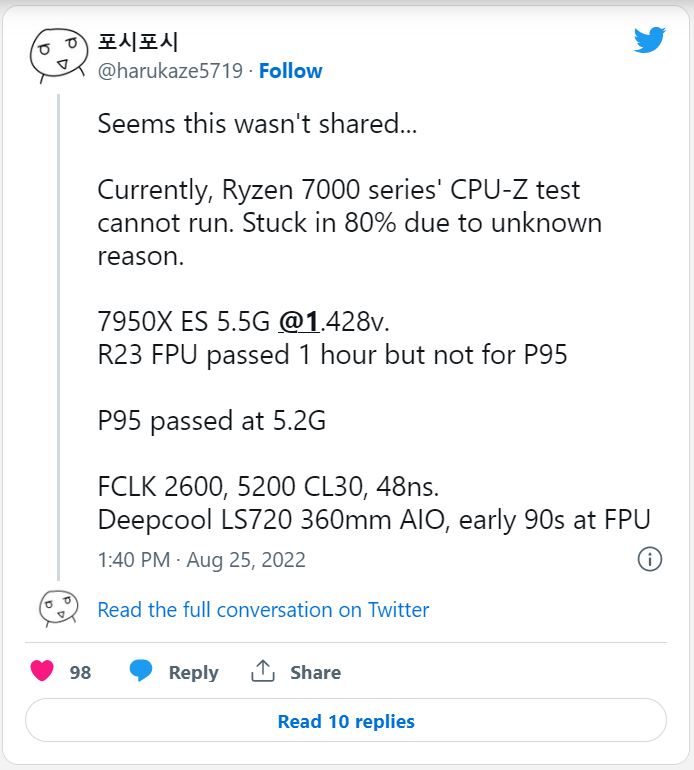Click the Twitter bird logo
Image resolution: width=694 pixels, height=770 pixels.
click(x=649, y=40)
